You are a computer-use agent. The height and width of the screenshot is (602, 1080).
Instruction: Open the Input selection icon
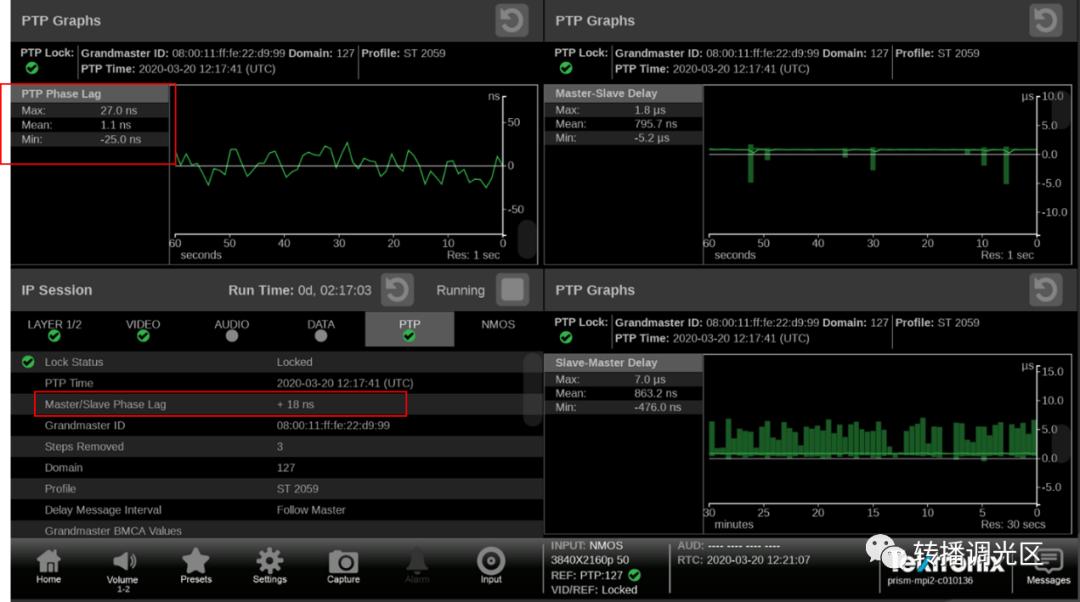click(x=490, y=566)
